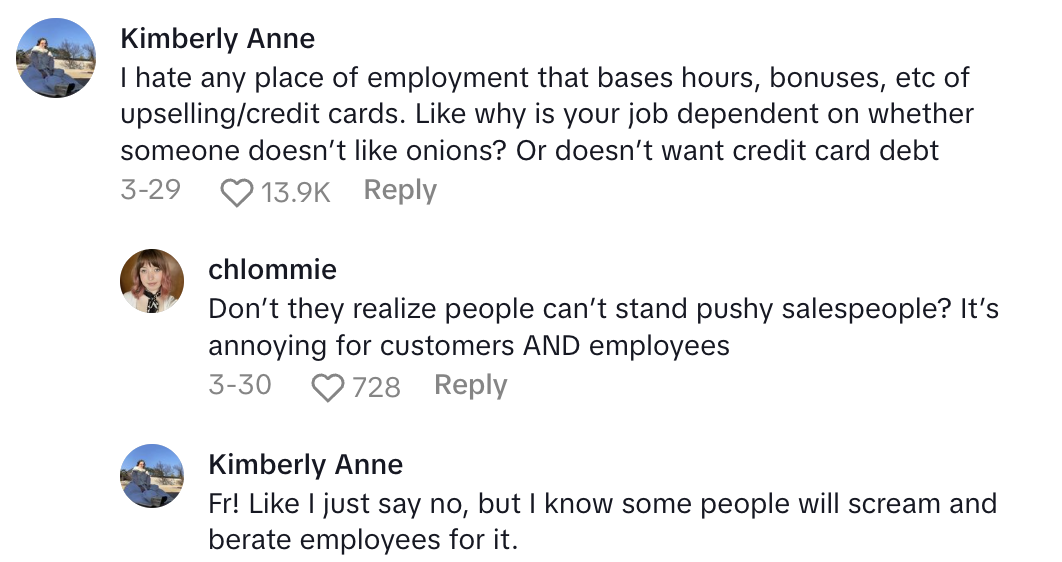Visit the chlommie username link
This screenshot has height=562, width=1062.
pos(272,269)
